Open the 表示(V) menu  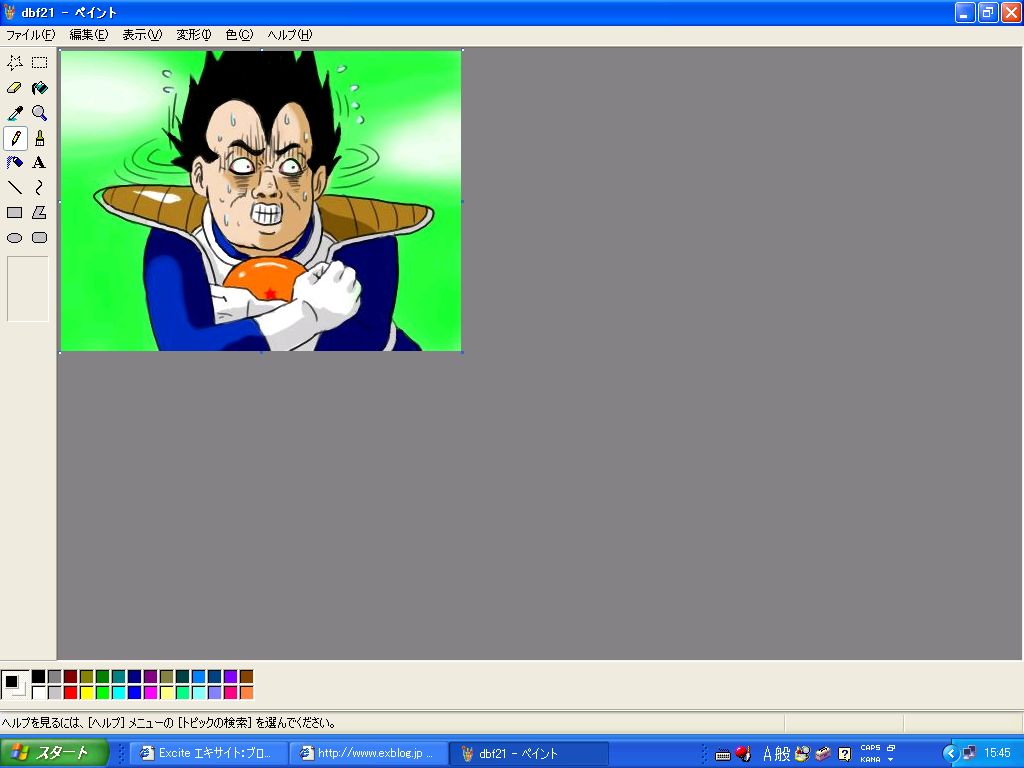tap(142, 35)
